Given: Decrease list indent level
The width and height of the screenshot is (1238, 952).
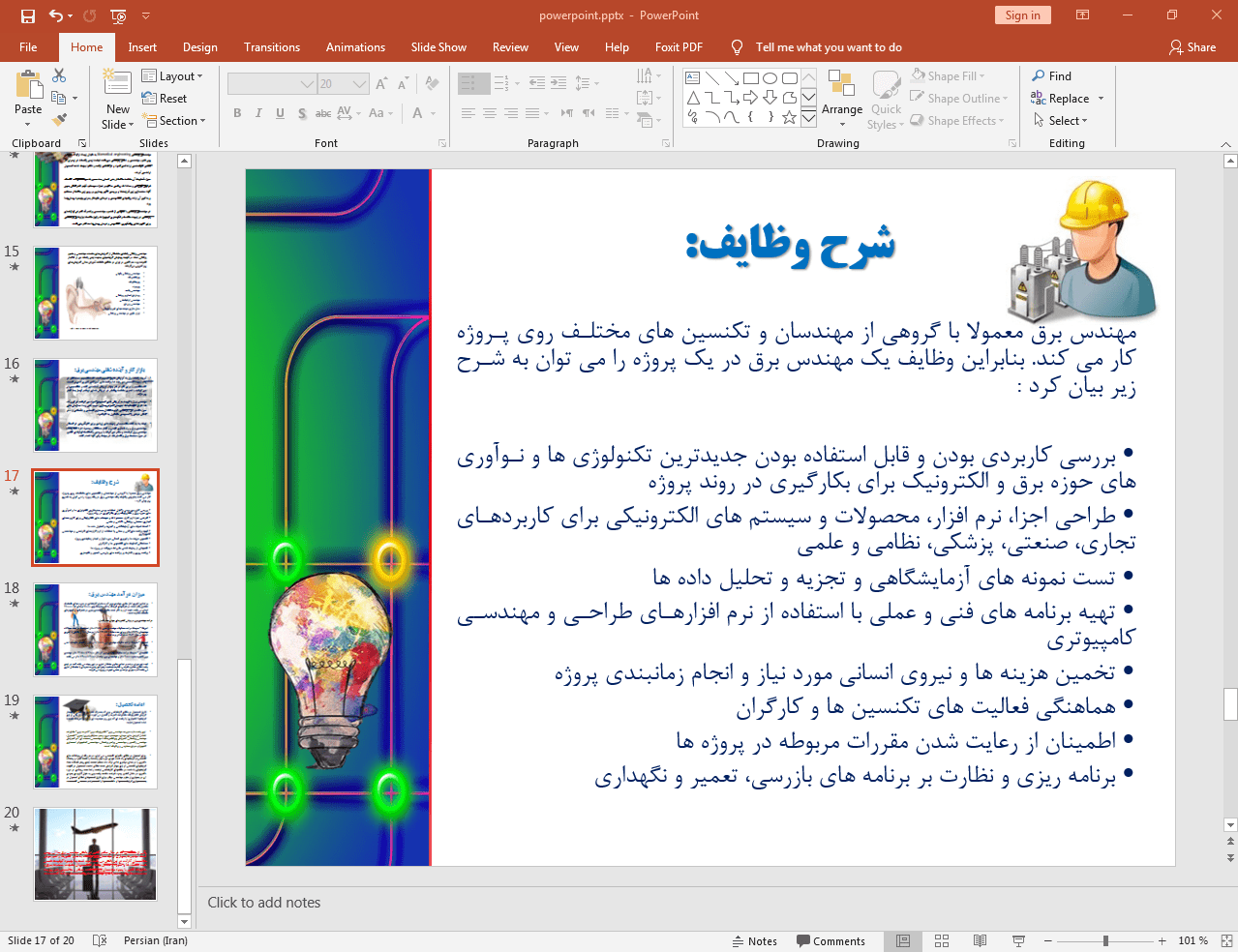Looking at the screenshot, I should [537, 83].
